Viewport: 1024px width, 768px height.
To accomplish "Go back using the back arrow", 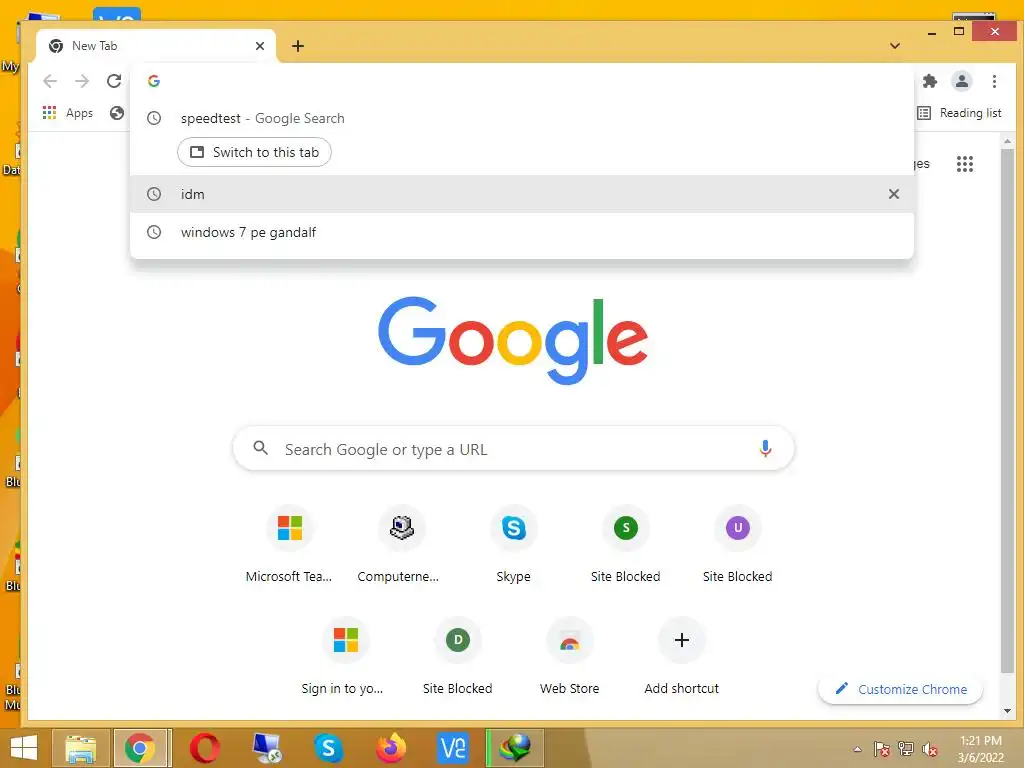I will (50, 81).
